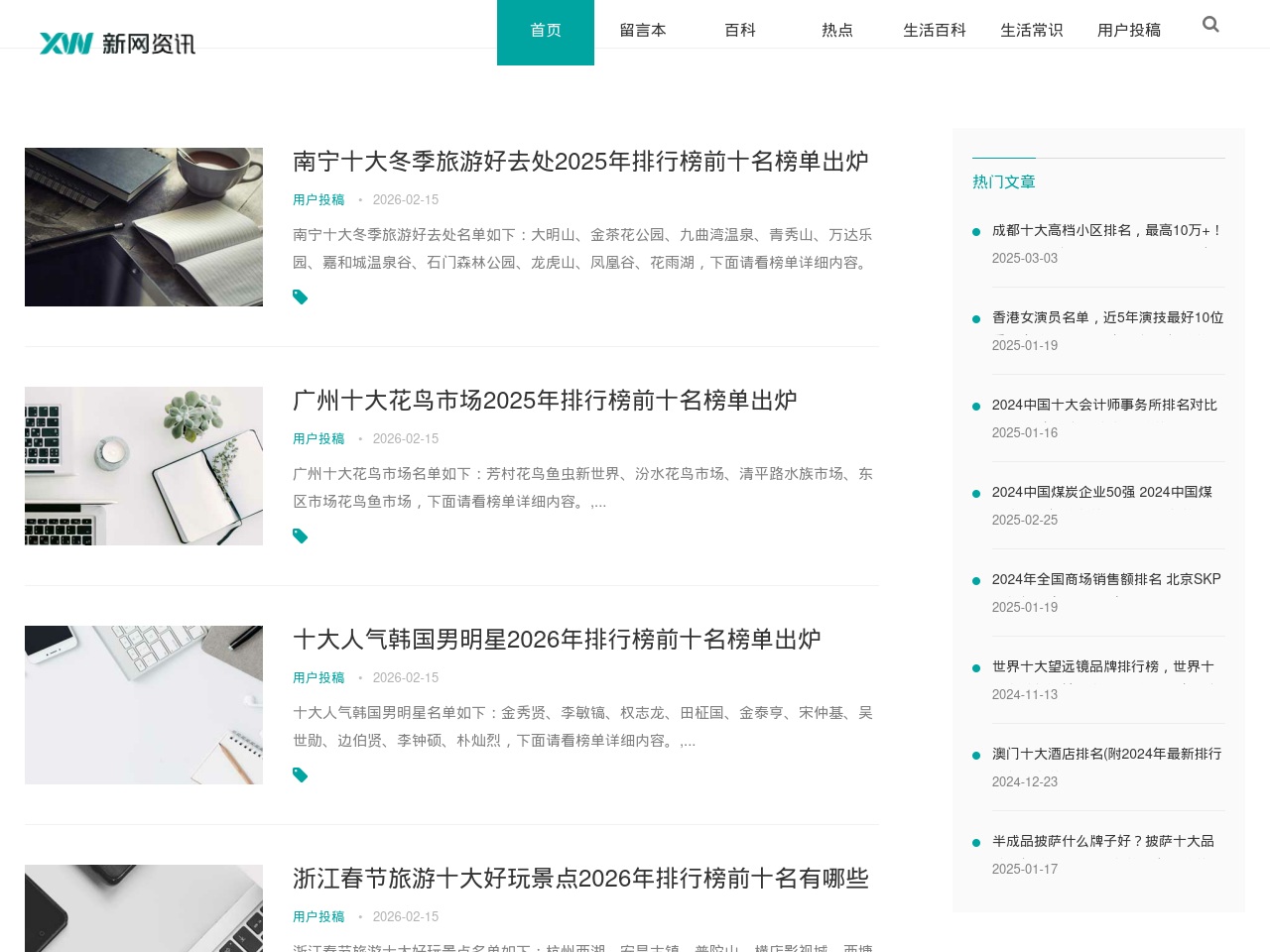This screenshot has width=1270, height=952.
Task: Open the 留言本 menu item
Action: click(643, 31)
